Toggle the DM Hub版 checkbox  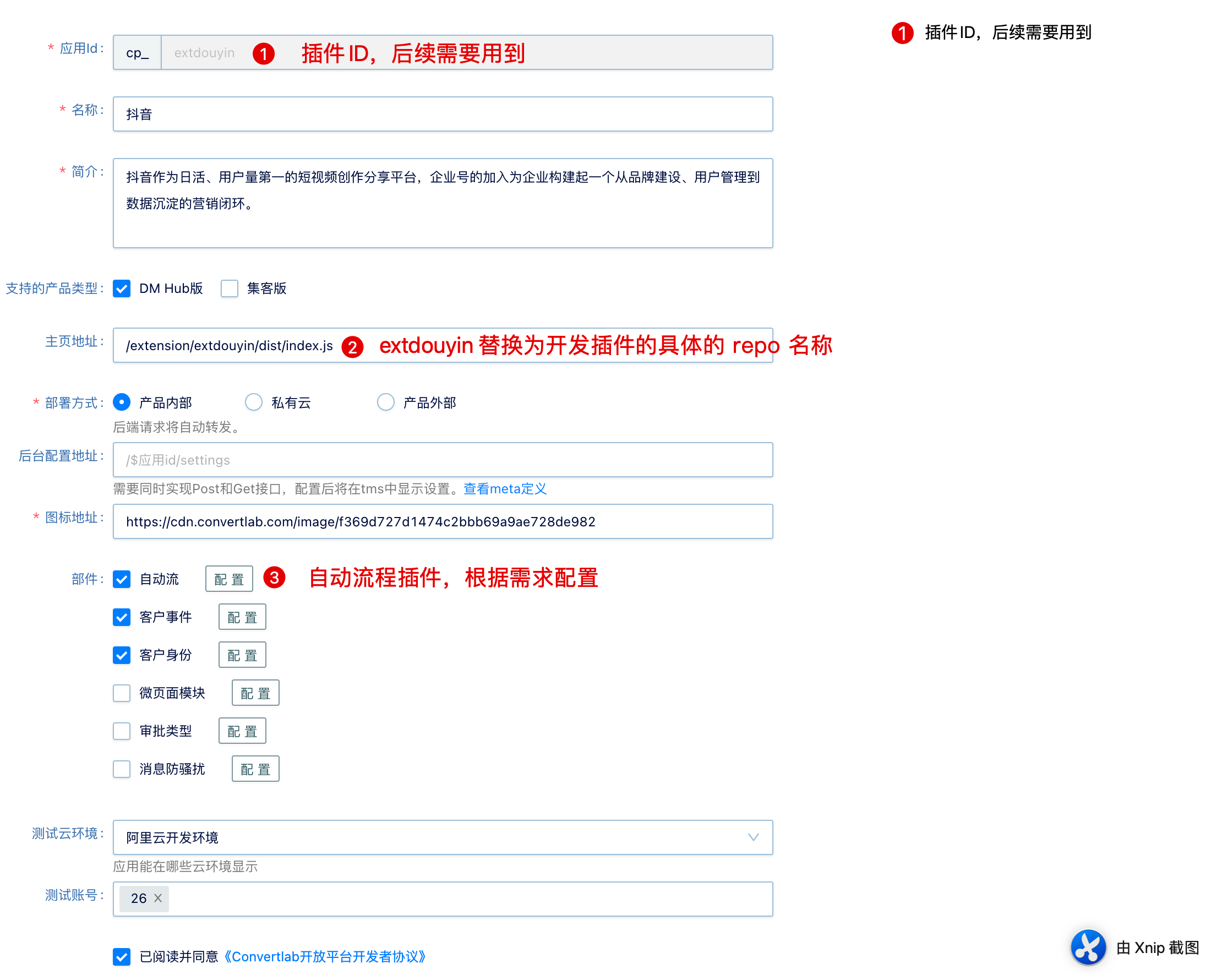point(122,288)
